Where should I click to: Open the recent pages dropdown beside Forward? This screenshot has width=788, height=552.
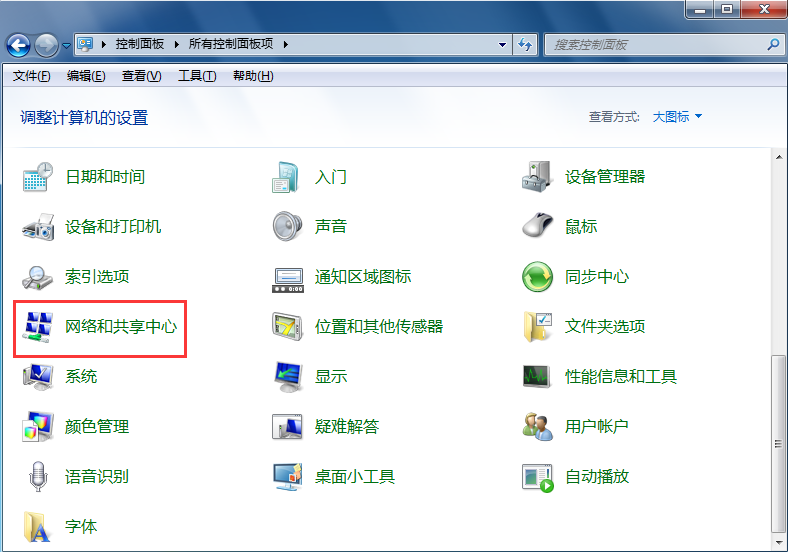coord(67,45)
